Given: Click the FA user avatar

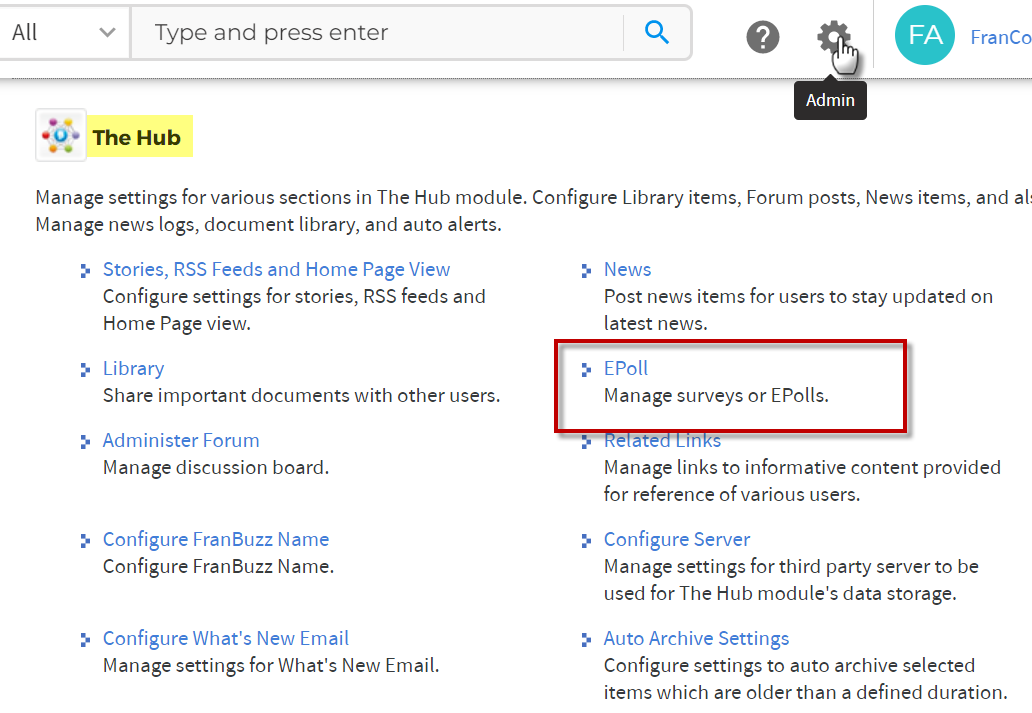Looking at the screenshot, I should click(x=925, y=35).
